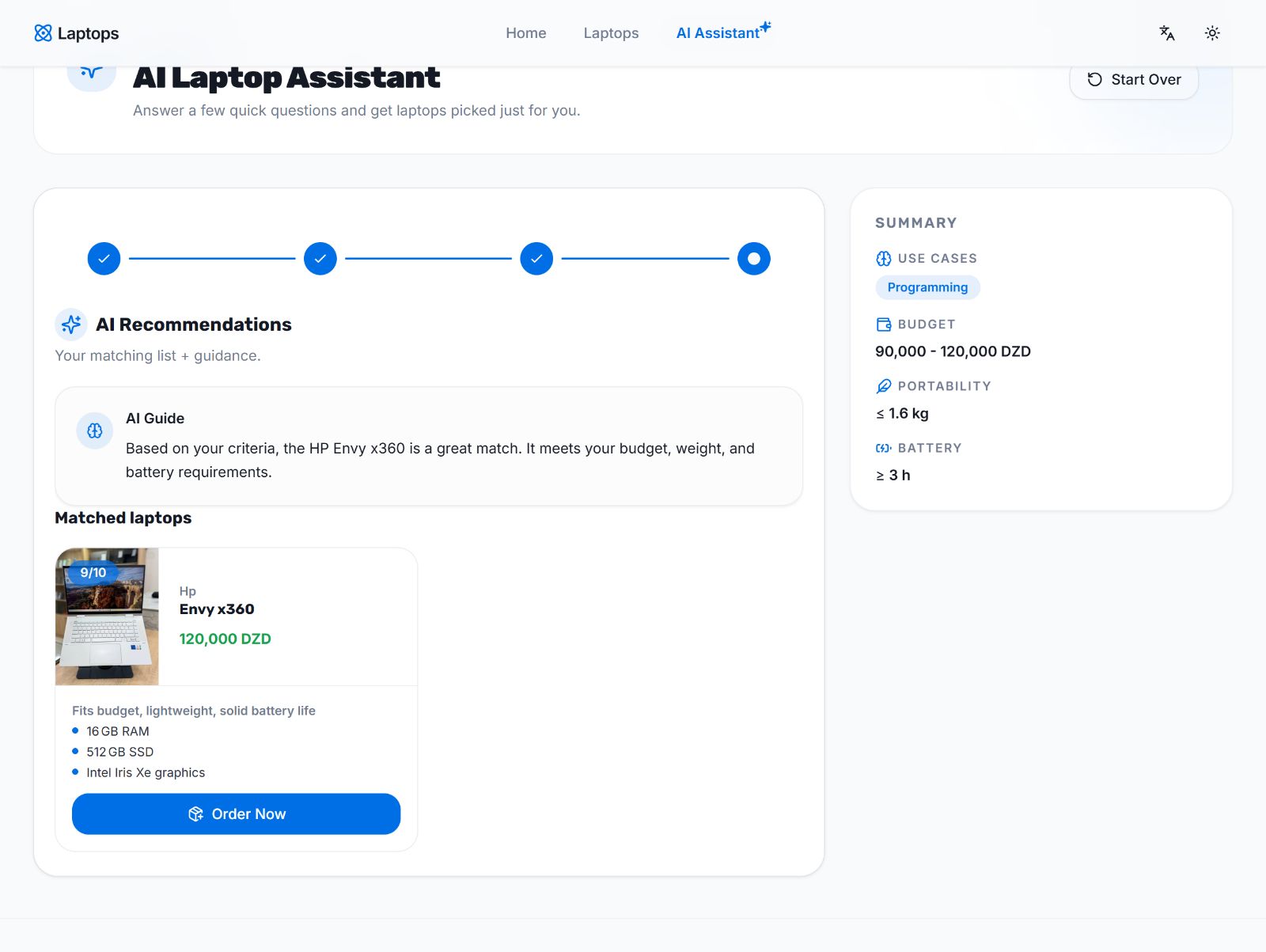Click the AI Guide brain icon
Screen dimensions: 1266x952
(x=95, y=430)
